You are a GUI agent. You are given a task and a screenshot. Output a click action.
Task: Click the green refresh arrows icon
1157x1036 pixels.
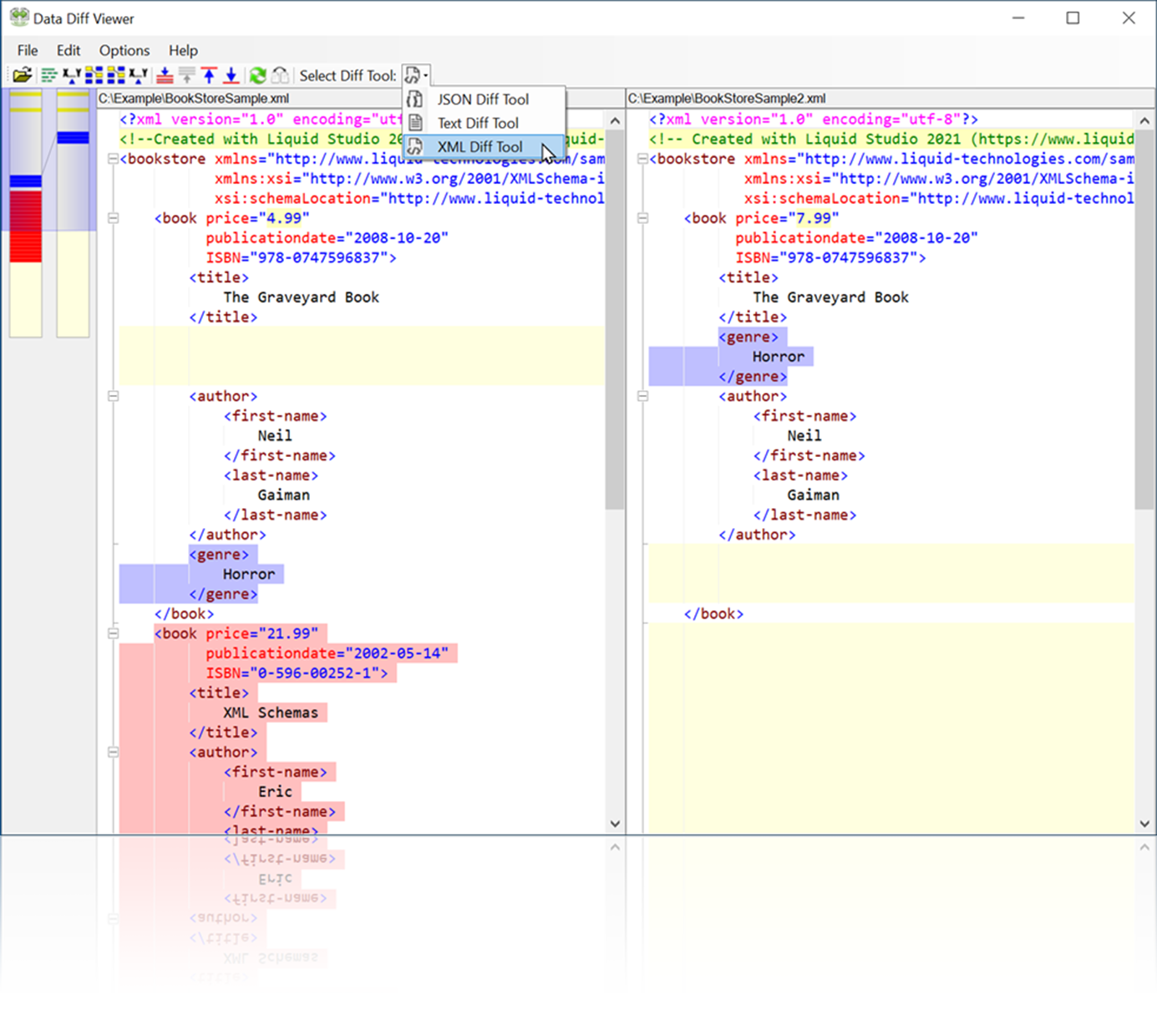point(258,75)
